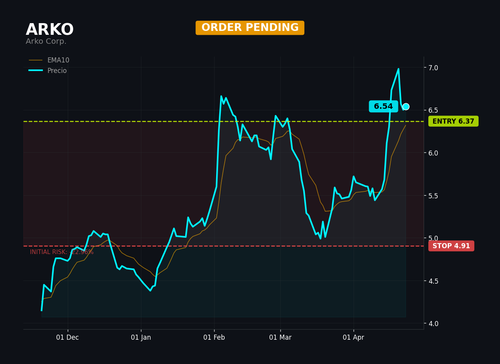Click the INITIAL RISK text
Viewport: 500px width, 364px height.
click(62, 252)
